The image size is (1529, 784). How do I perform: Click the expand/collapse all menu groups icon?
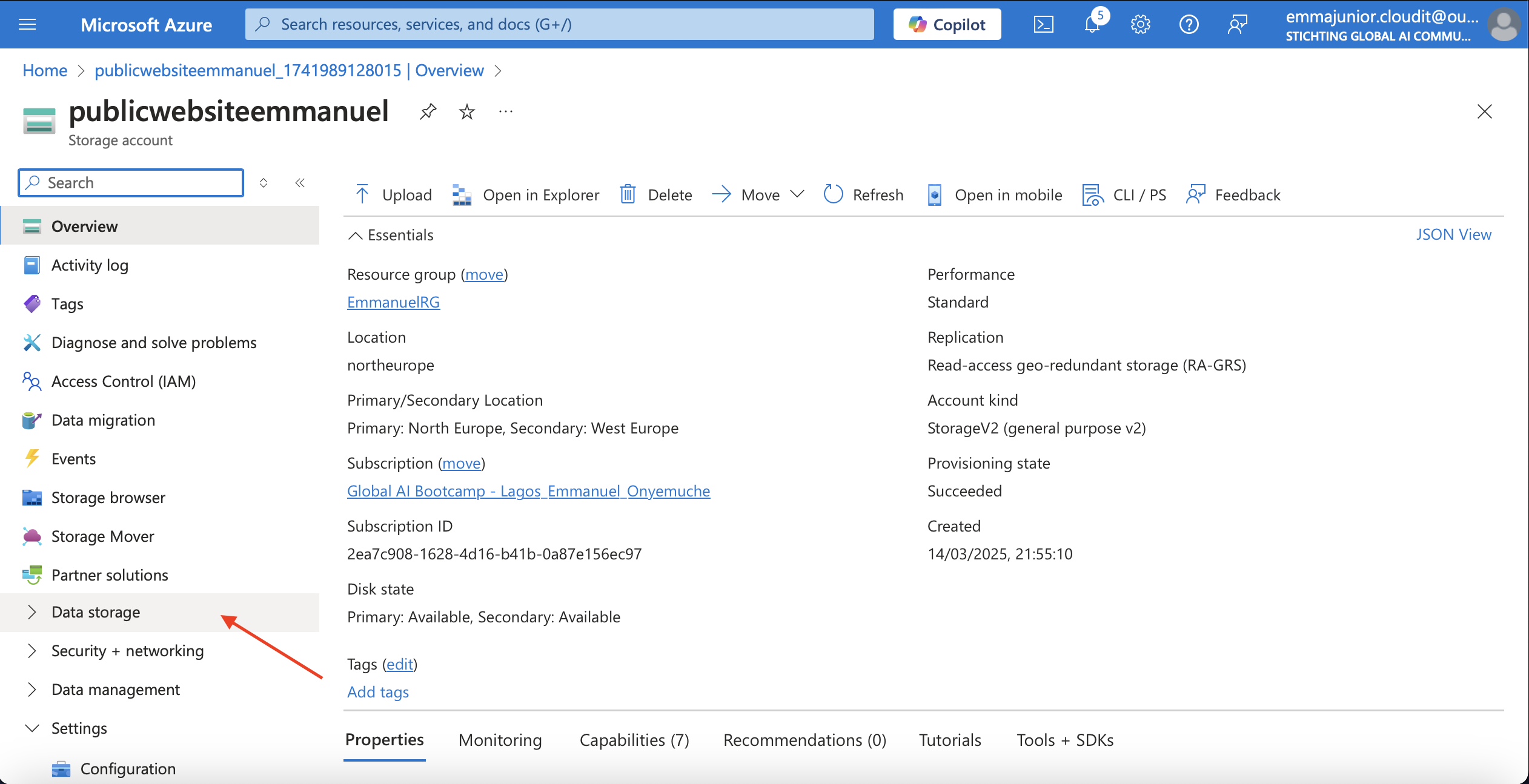264,183
